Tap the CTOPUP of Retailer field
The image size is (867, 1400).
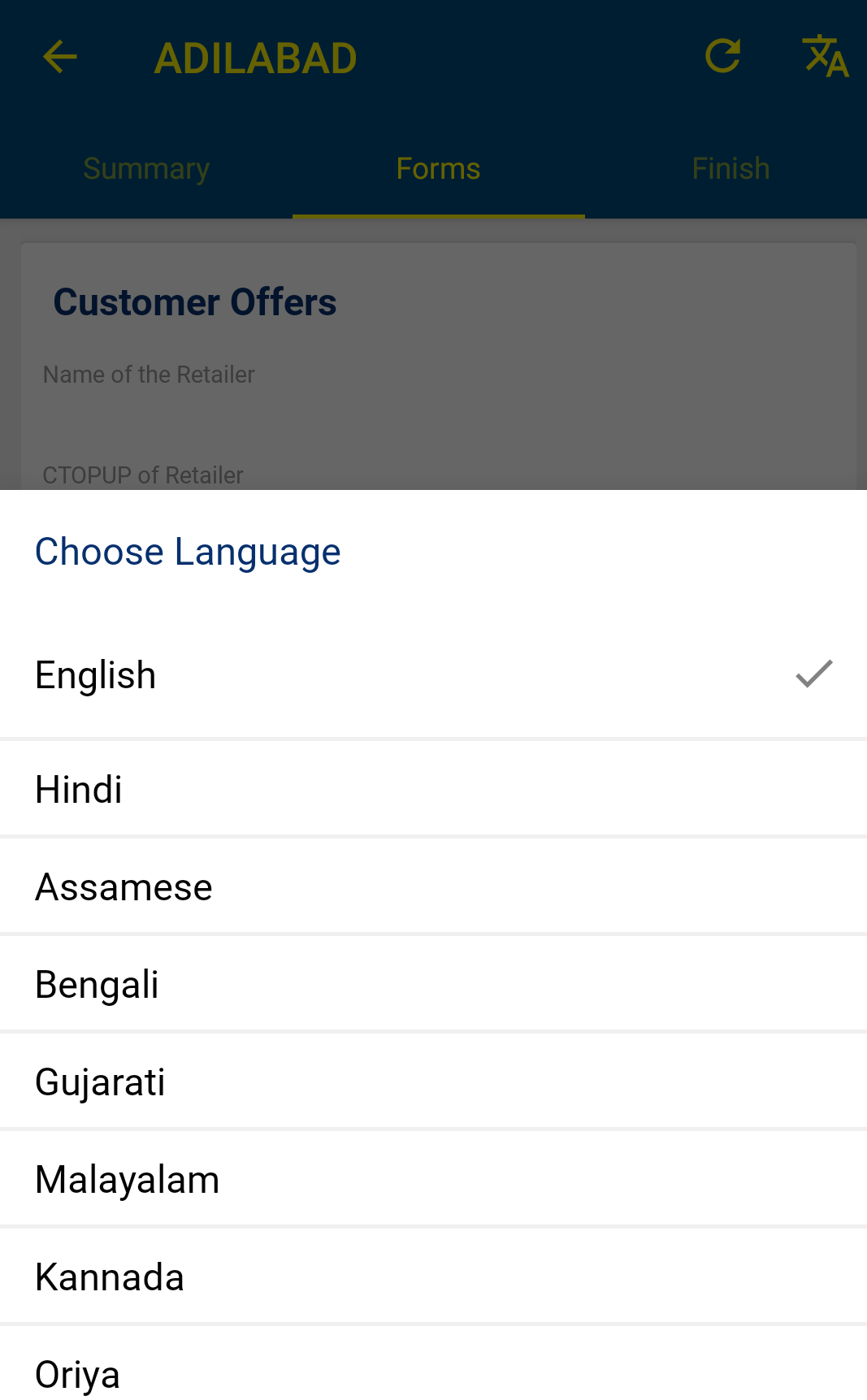[143, 475]
